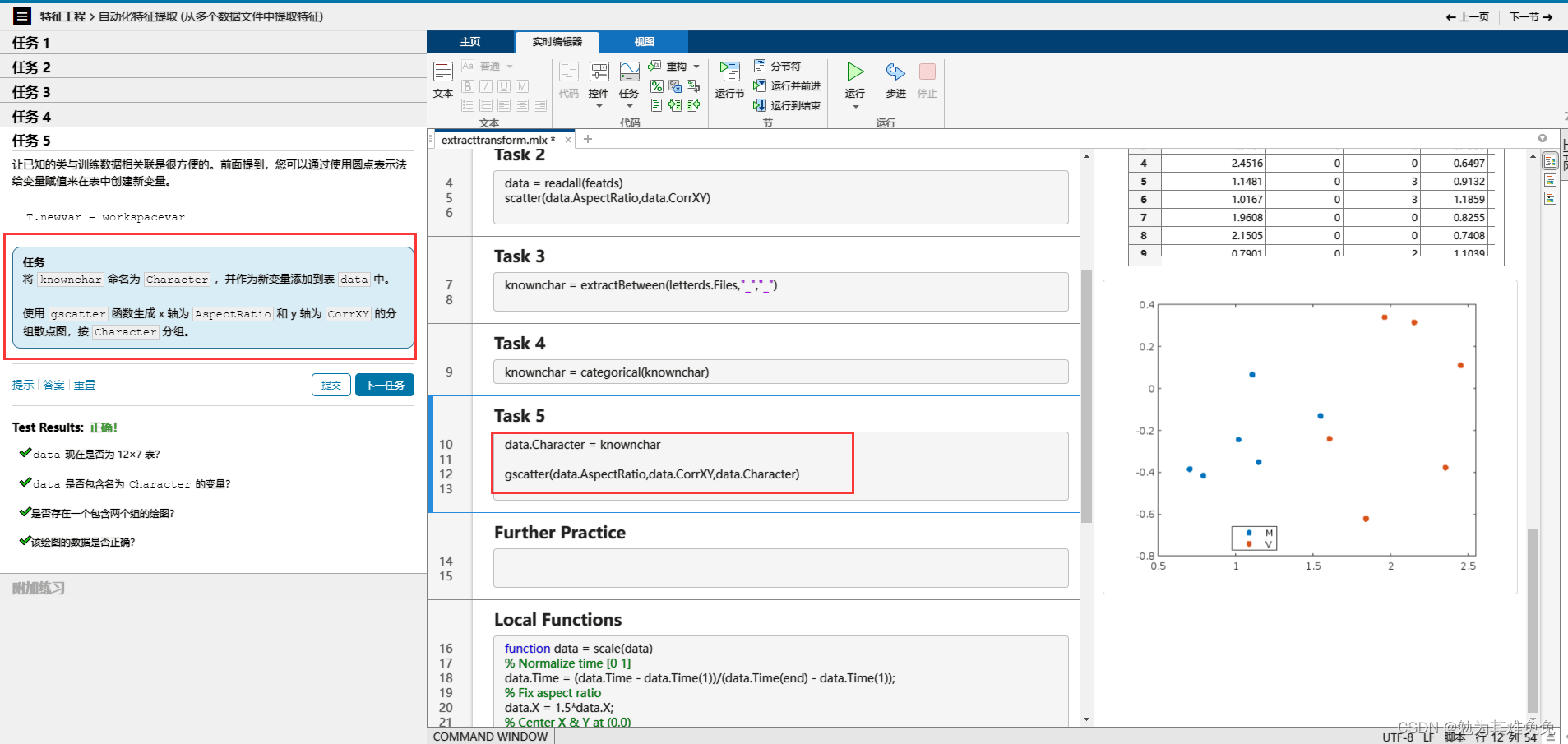Viewport: 1568px width, 744px height.
Task: Go to 下一节 next section
Action: (x=1531, y=16)
